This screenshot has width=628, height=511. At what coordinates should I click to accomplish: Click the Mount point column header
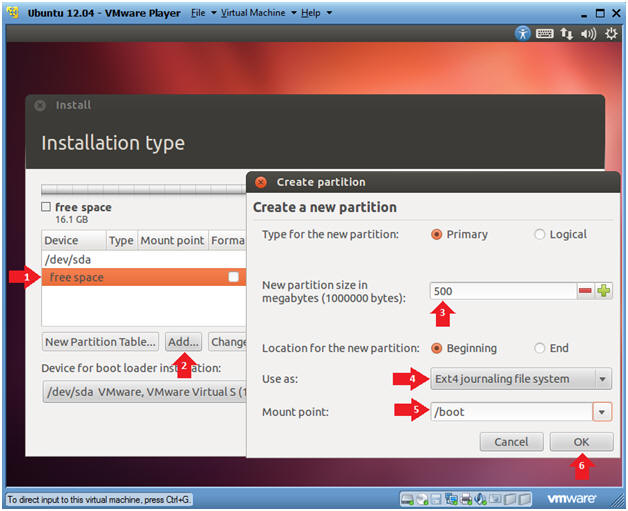tap(173, 240)
